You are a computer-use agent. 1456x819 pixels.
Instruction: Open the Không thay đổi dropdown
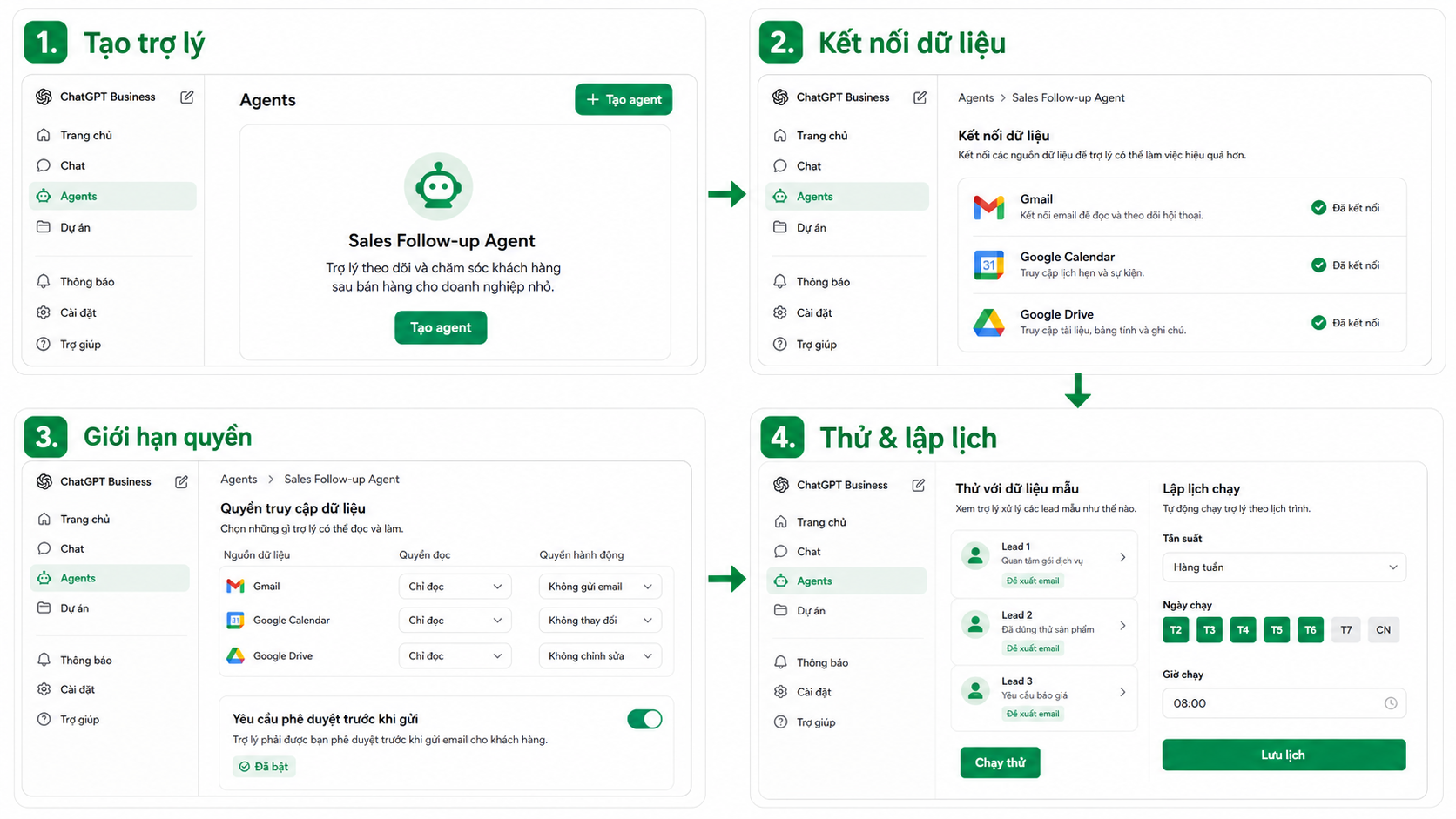point(600,621)
